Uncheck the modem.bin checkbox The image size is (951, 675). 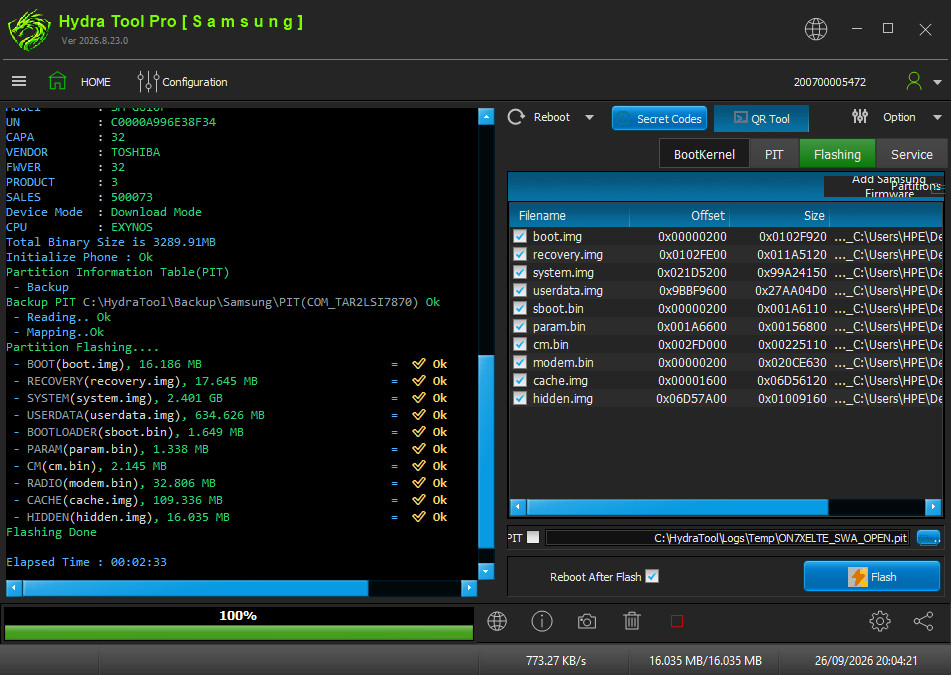click(x=520, y=362)
